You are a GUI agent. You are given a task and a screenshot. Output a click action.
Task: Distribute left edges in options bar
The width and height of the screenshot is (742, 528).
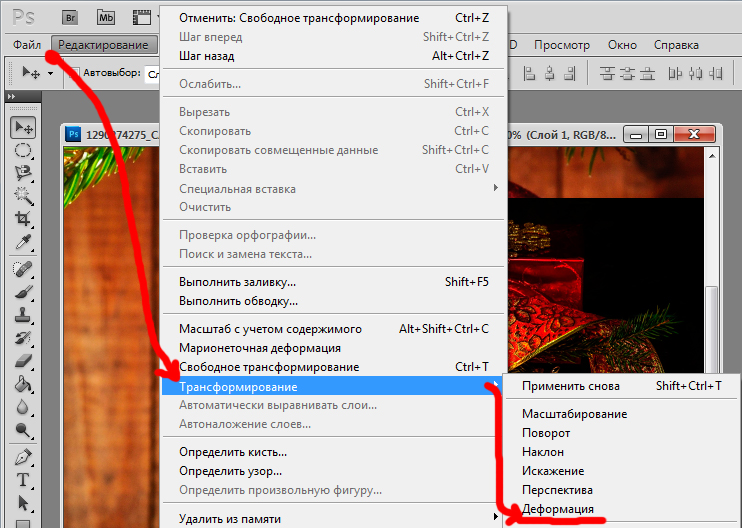point(675,73)
